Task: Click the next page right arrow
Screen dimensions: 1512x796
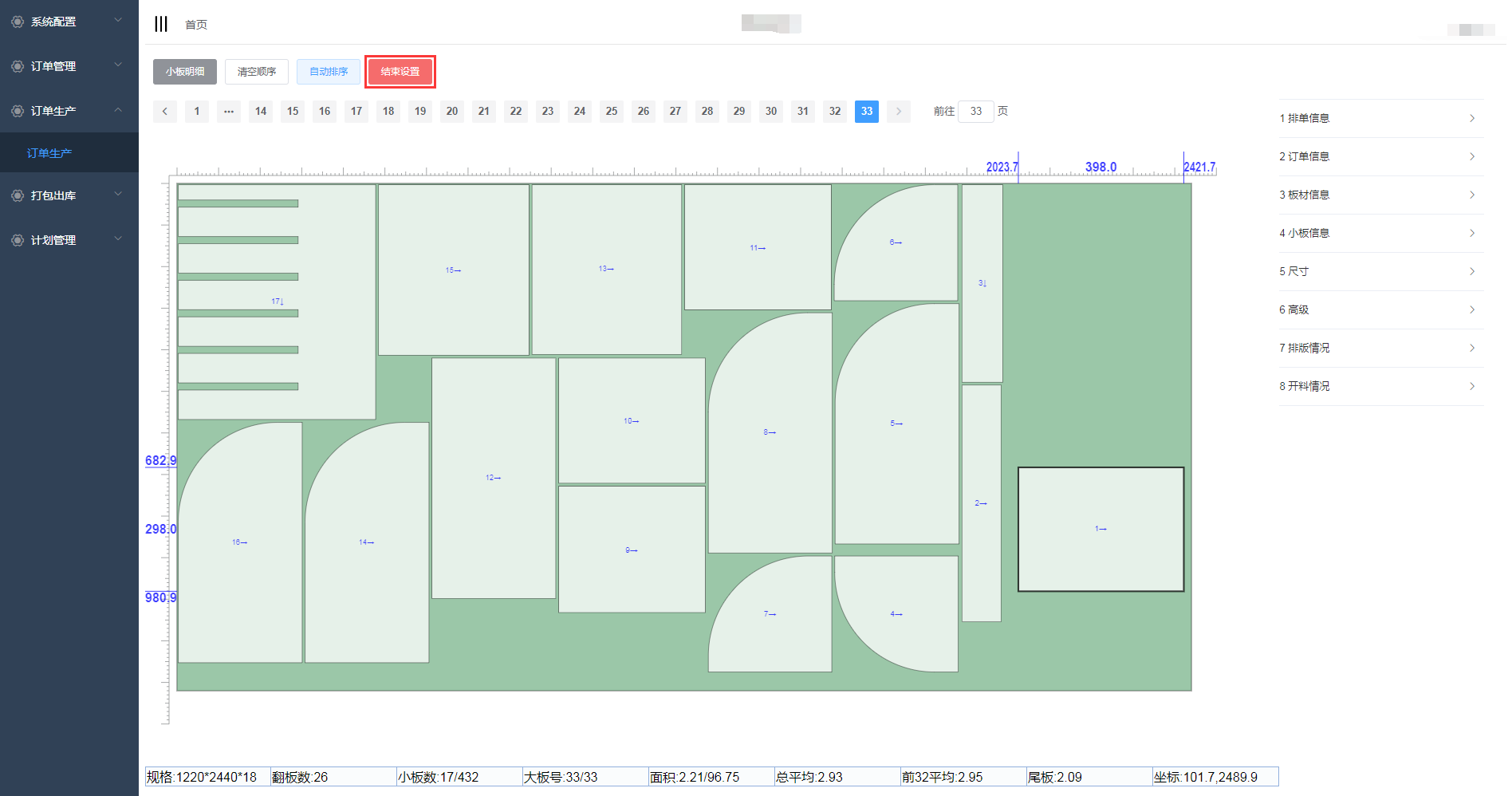Action: pyautogui.click(x=899, y=112)
